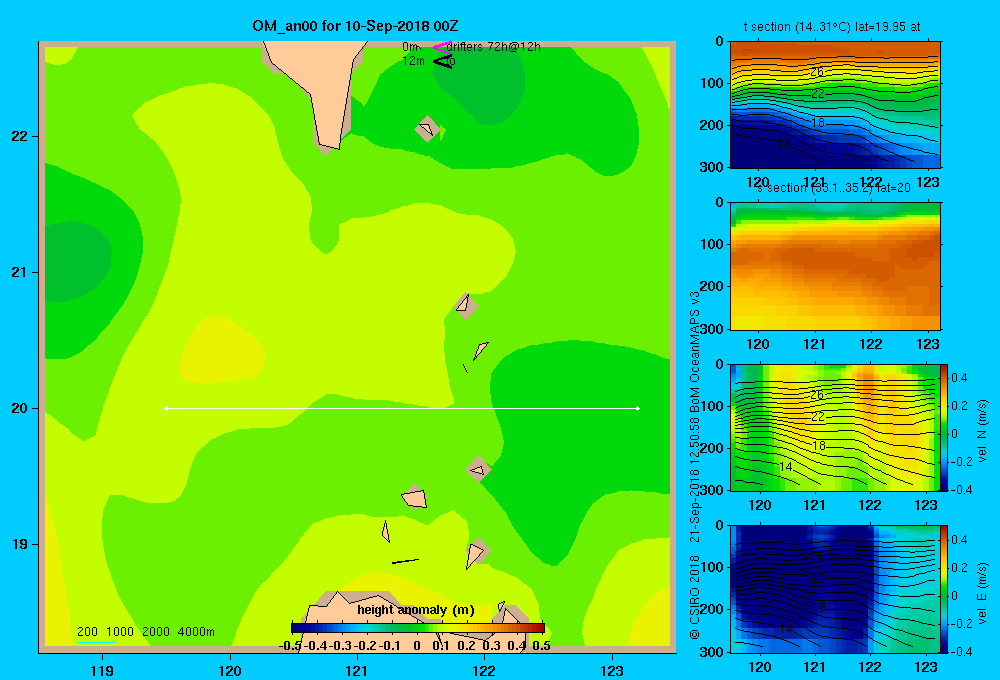Screen dimensions: 1000x680
Task: Click latitude label 19 on main map
Action: point(20,544)
